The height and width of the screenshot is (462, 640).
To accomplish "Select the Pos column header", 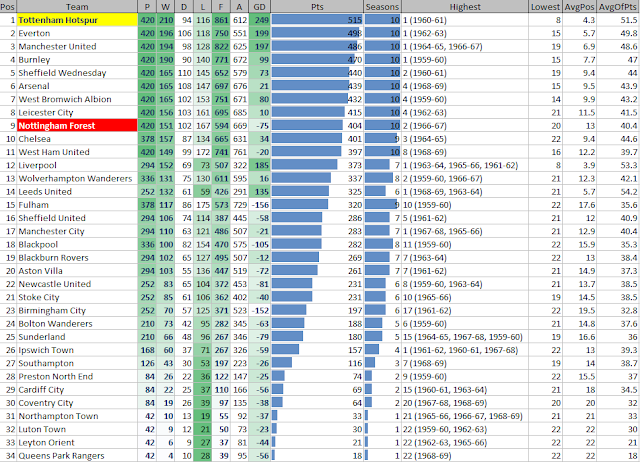I will (8, 7).
